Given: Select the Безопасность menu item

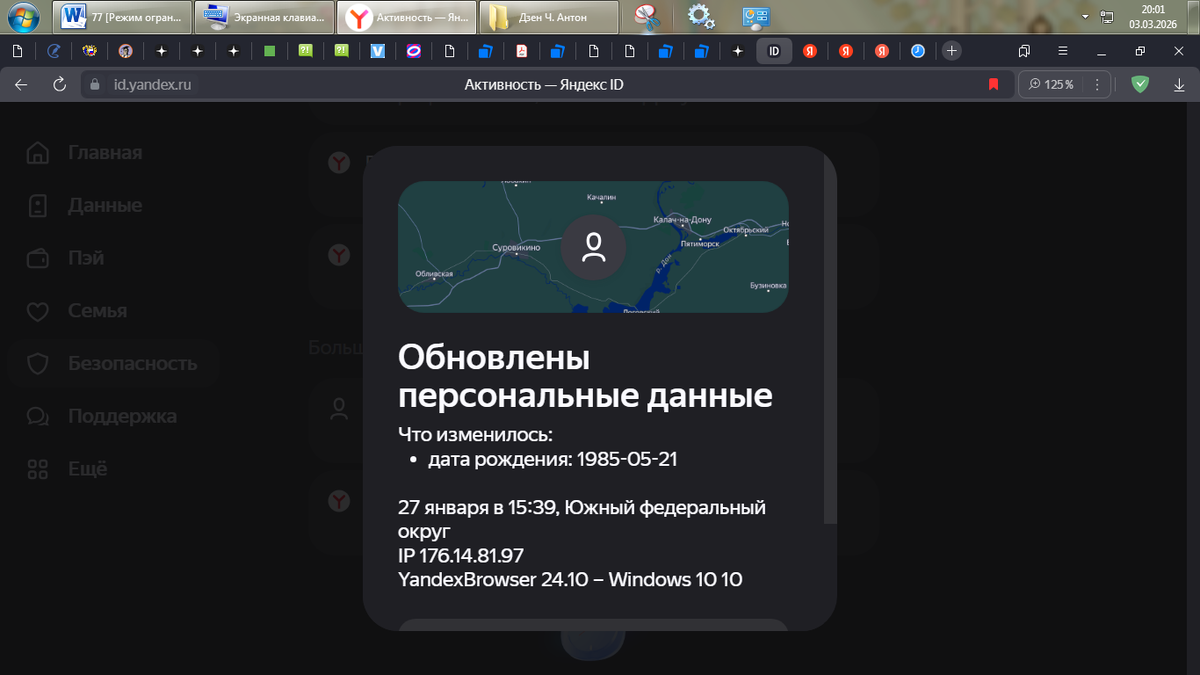Looking at the screenshot, I should [135, 363].
